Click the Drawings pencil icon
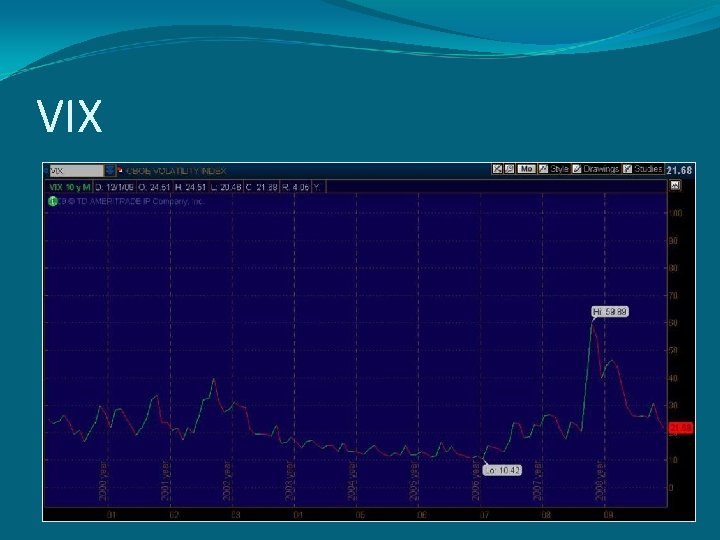Image resolution: width=720 pixels, height=540 pixels. point(577,169)
